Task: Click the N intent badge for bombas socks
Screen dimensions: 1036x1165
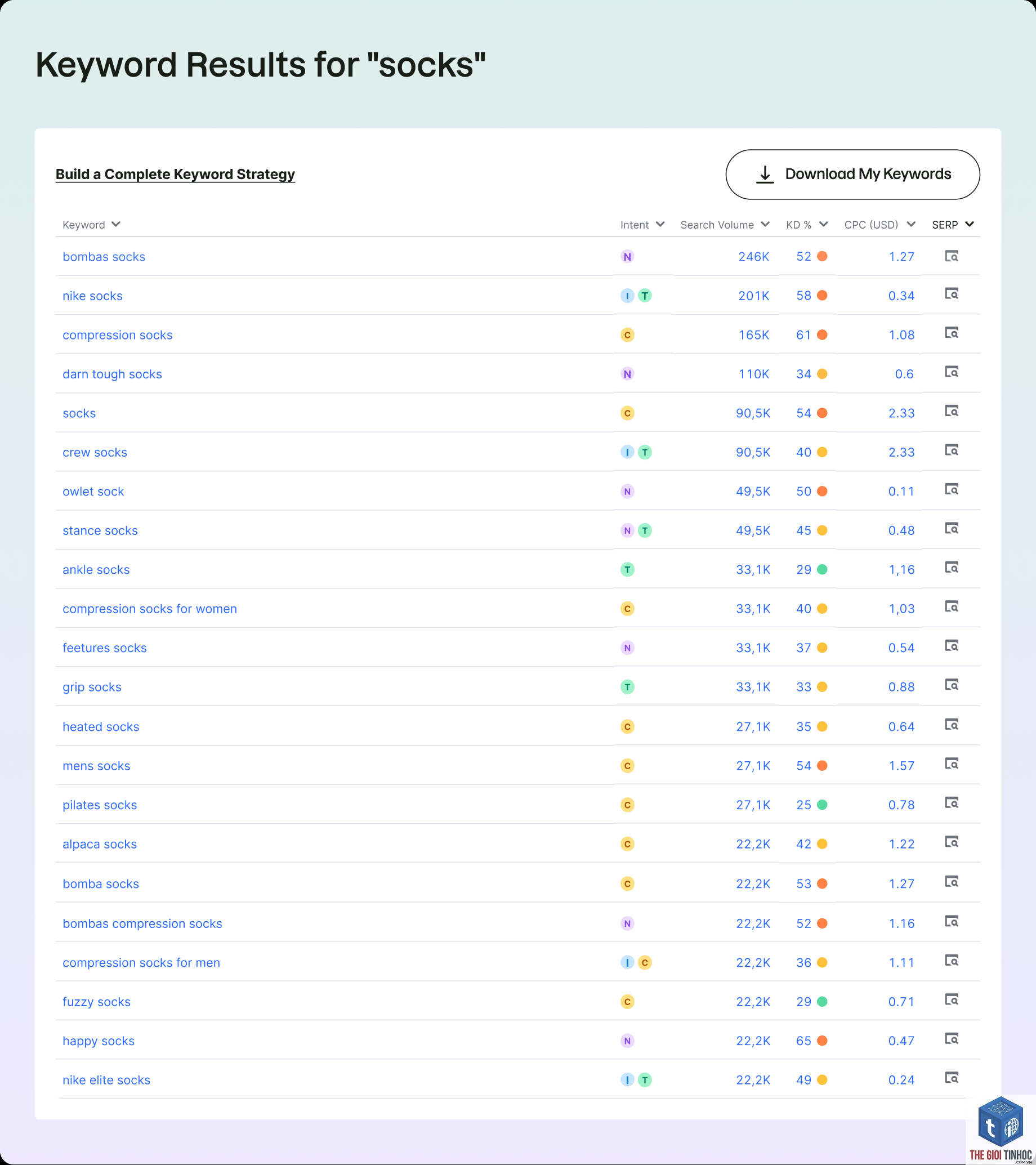Action: coord(627,257)
